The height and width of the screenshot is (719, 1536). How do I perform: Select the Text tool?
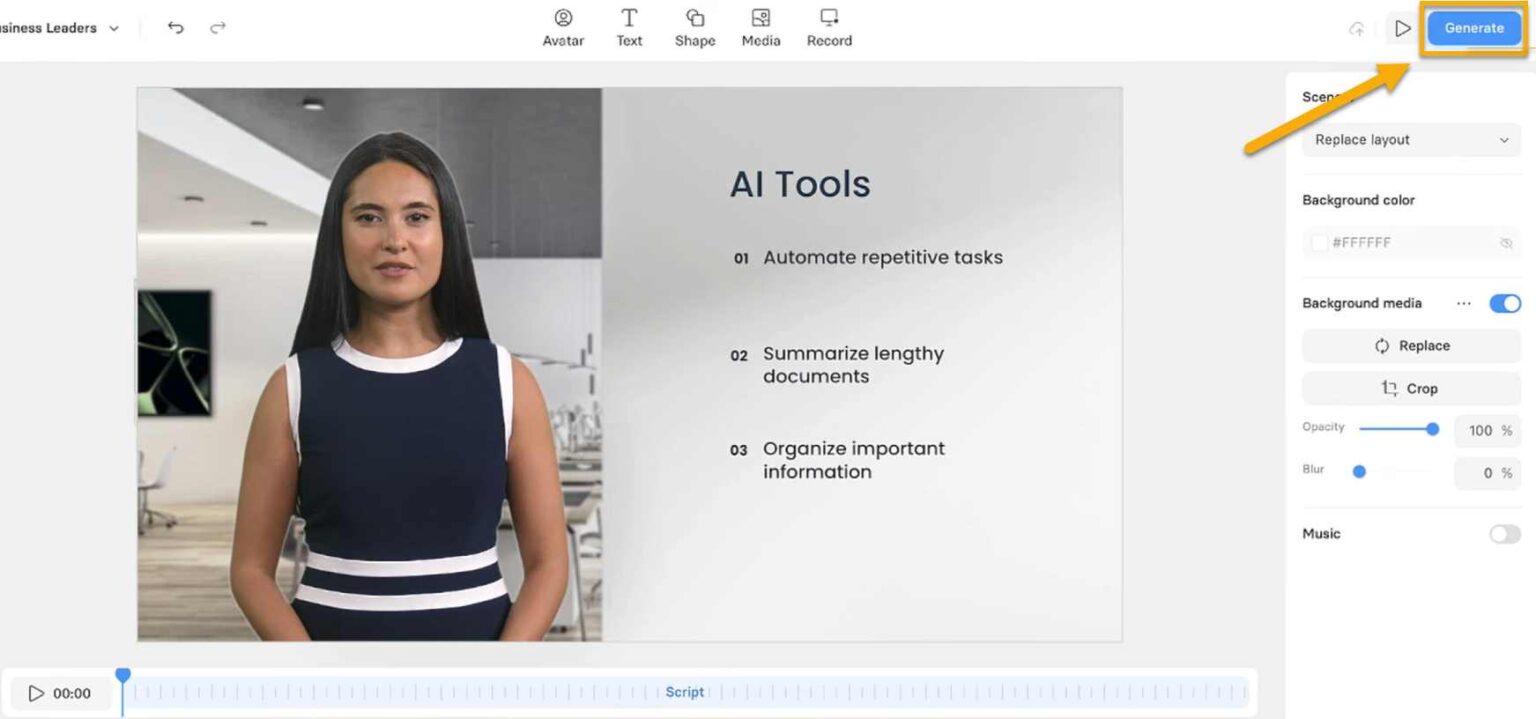(629, 28)
